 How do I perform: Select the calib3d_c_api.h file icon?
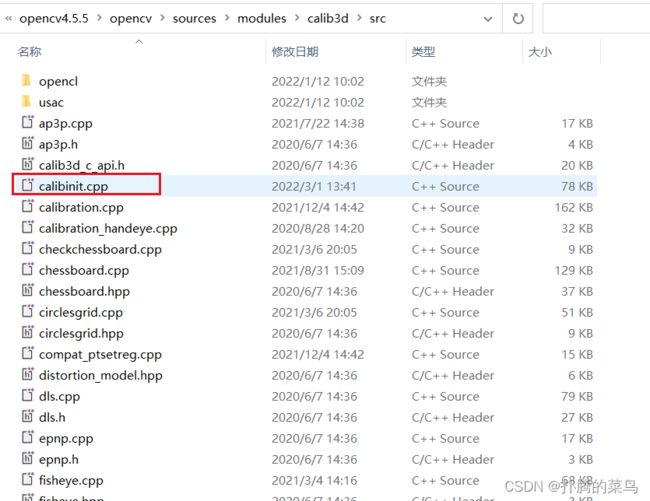(x=27, y=165)
